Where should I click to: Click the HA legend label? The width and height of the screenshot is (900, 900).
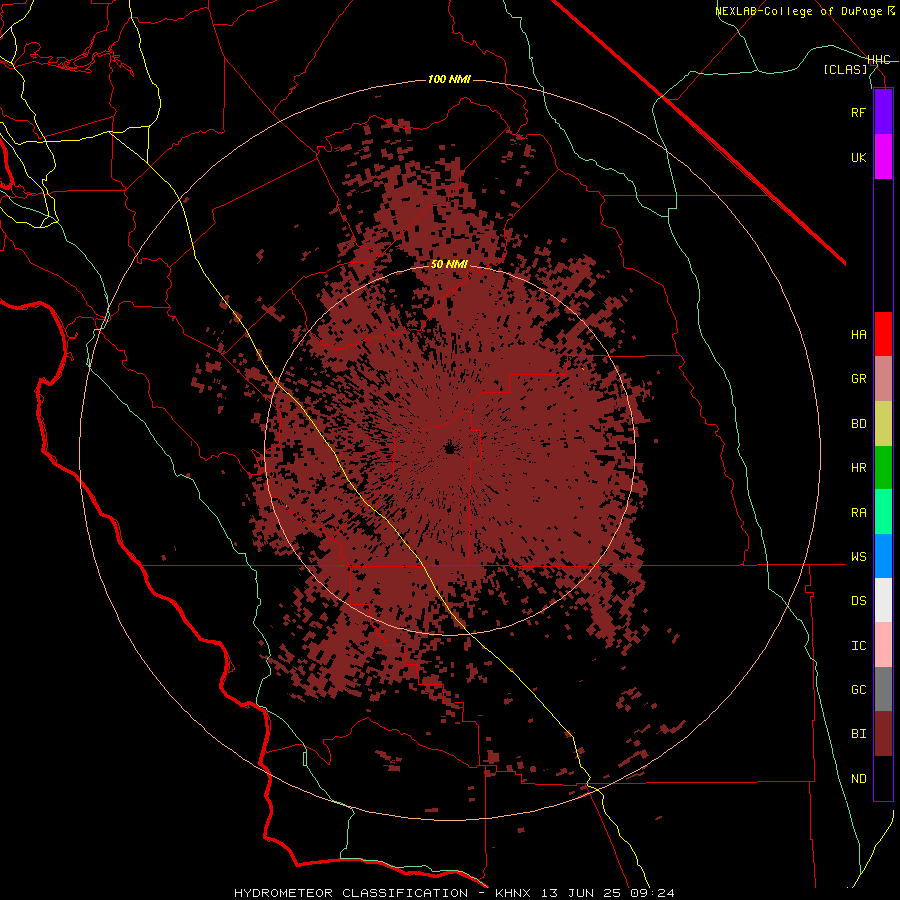tap(858, 335)
